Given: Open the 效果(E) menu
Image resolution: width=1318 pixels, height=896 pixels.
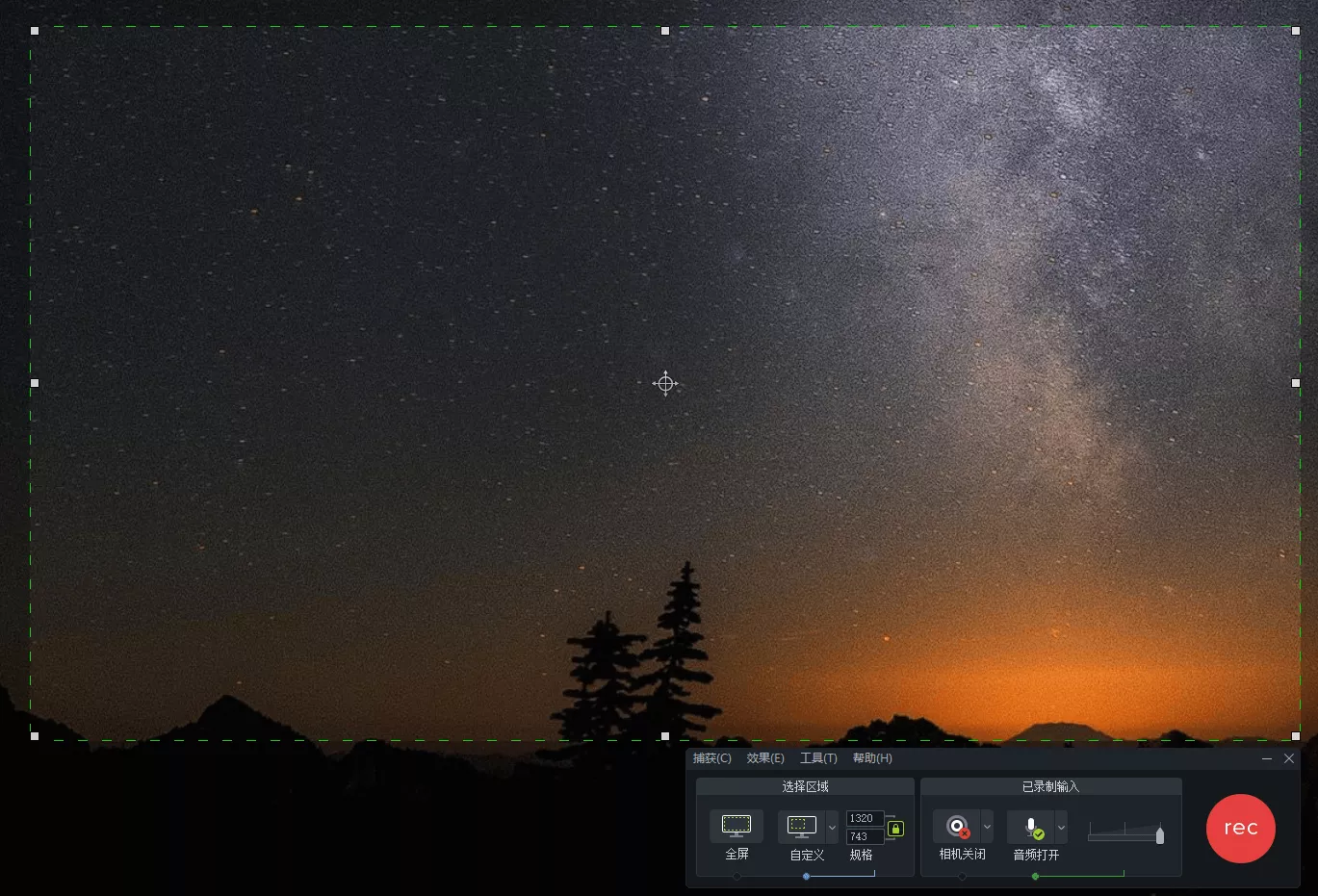Looking at the screenshot, I should (764, 757).
